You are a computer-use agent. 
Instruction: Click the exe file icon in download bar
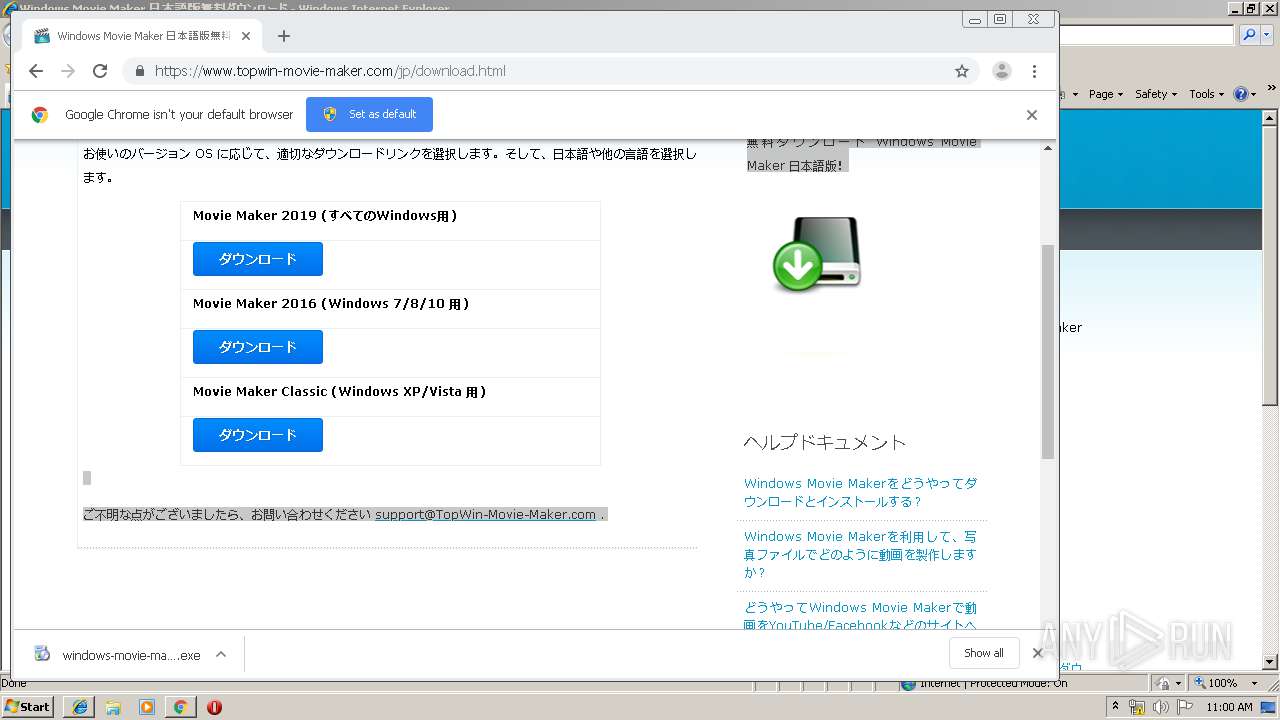[42, 654]
